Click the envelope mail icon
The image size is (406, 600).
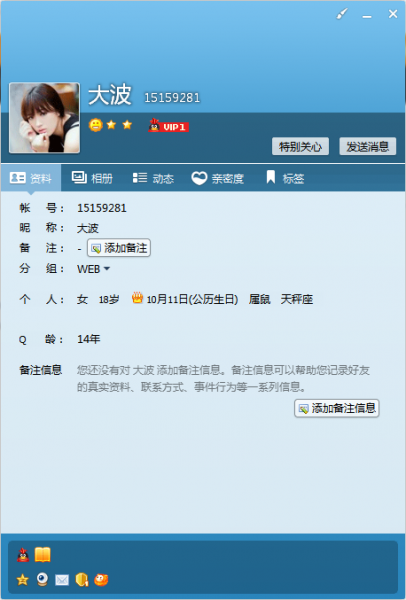tap(62, 580)
